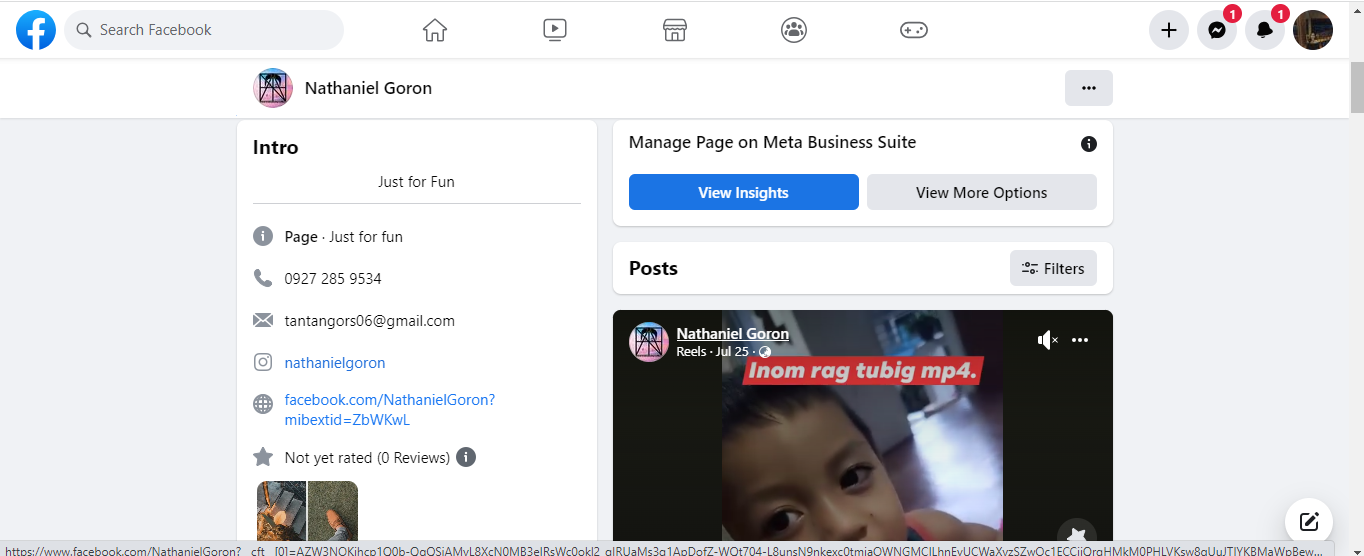
Task: Click the rating star icon
Action: [x=263, y=456]
